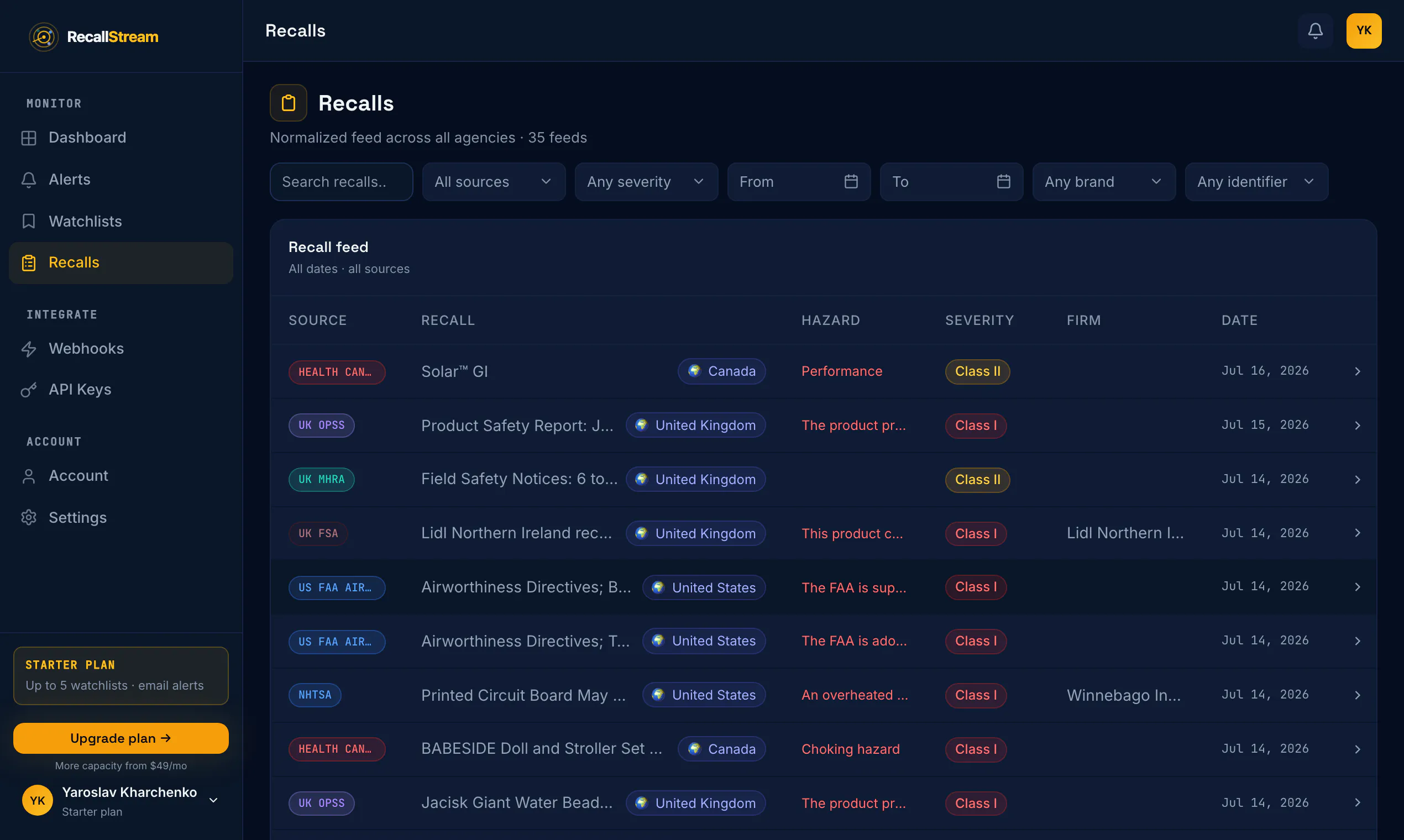Focus the Search recalls field
Viewport: 1404px width, 840px height.
342,182
